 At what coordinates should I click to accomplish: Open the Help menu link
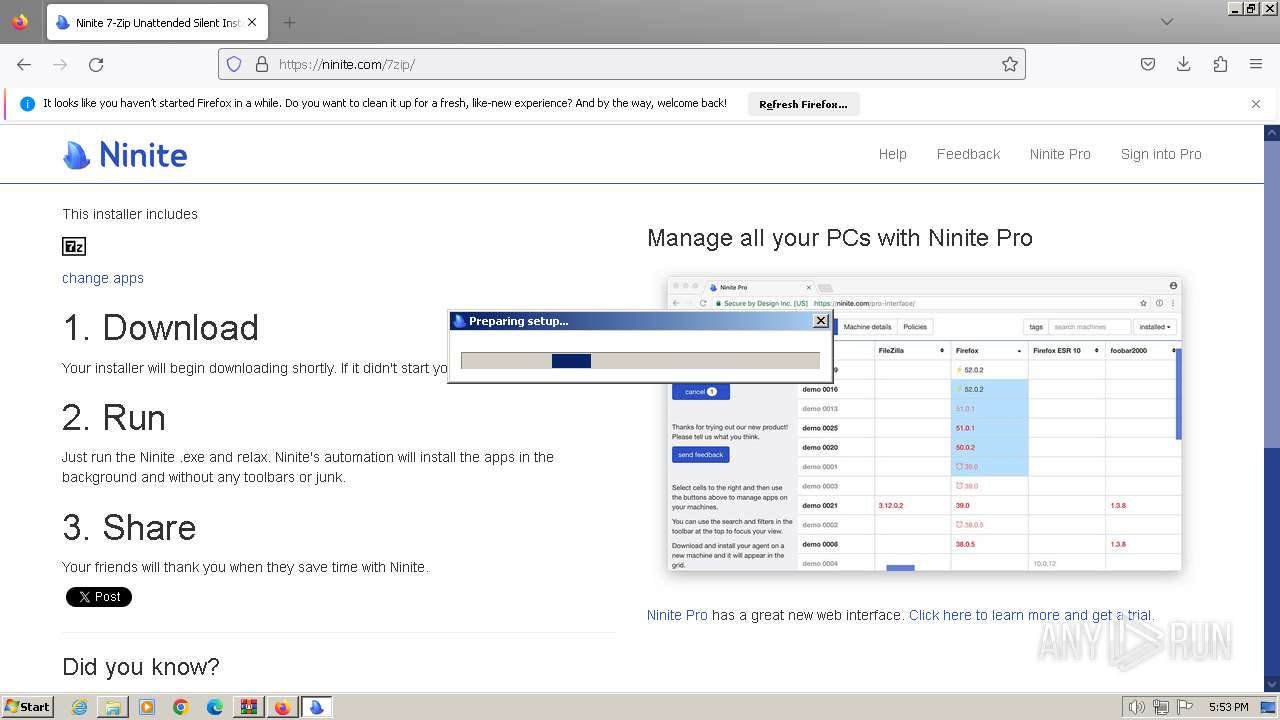(893, 154)
